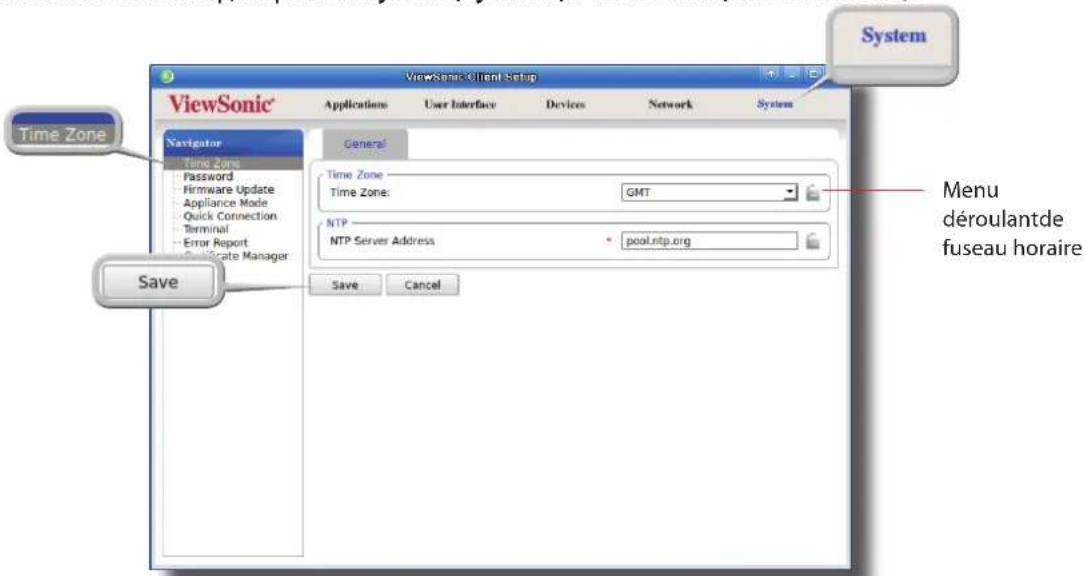Open the Applications menu
The width and height of the screenshot is (1087, 576).
pyautogui.click(x=356, y=105)
